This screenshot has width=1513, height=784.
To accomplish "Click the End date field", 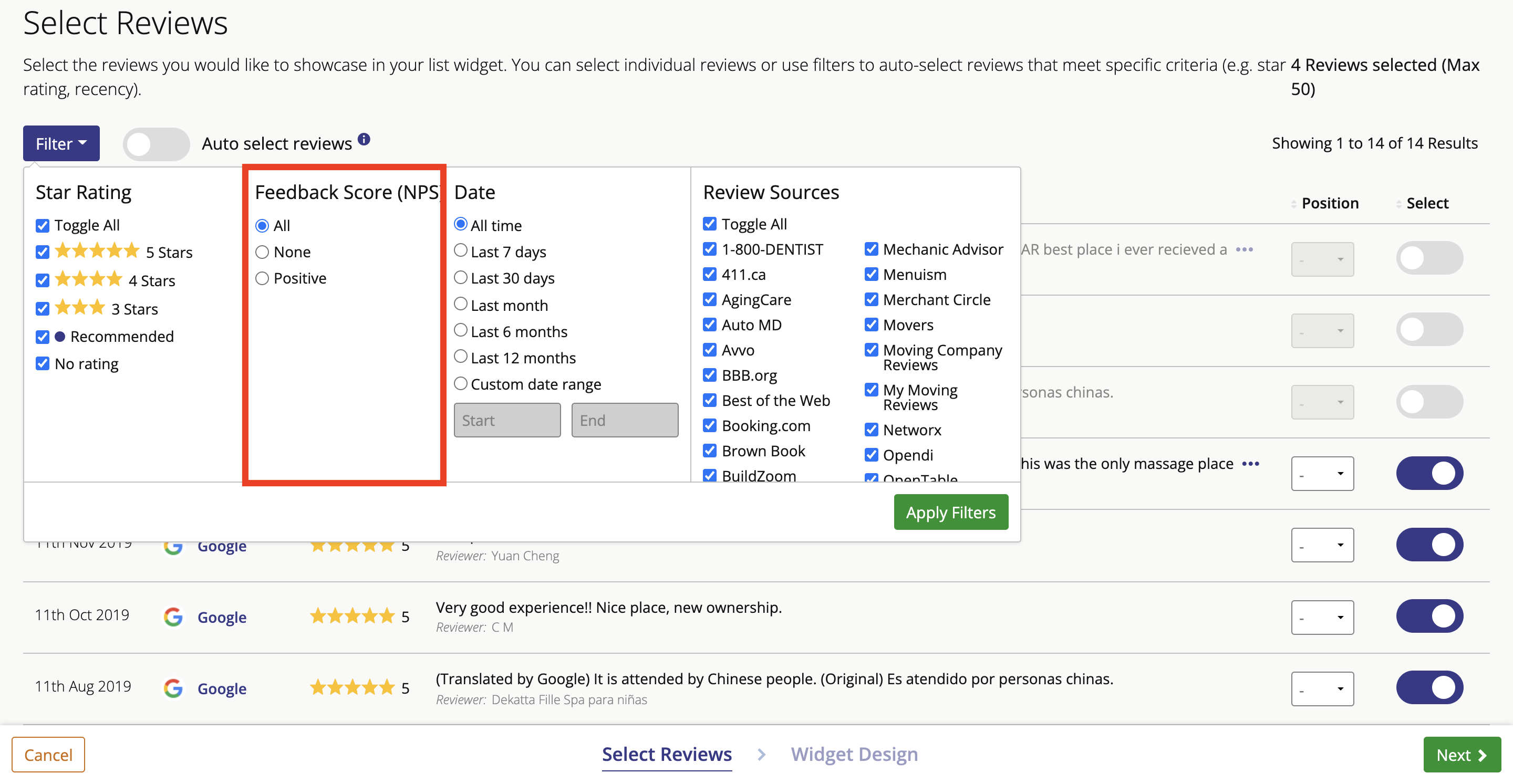I will pos(624,420).
